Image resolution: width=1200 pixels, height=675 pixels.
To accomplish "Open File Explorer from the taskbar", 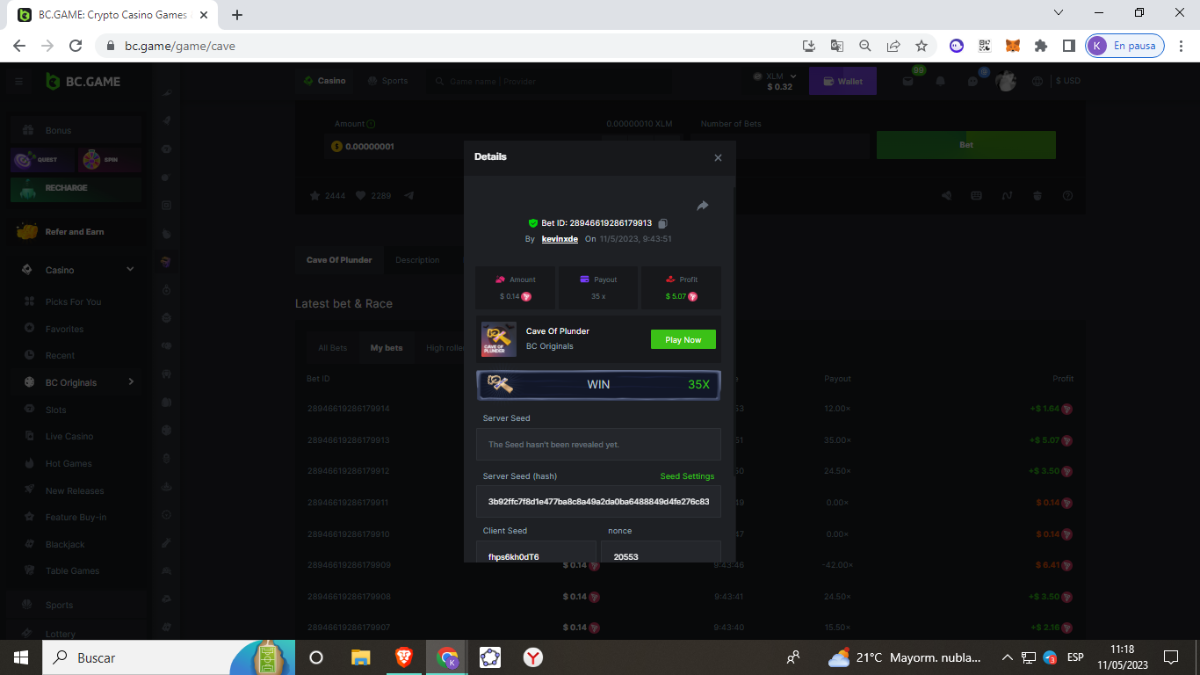I will click(360, 657).
